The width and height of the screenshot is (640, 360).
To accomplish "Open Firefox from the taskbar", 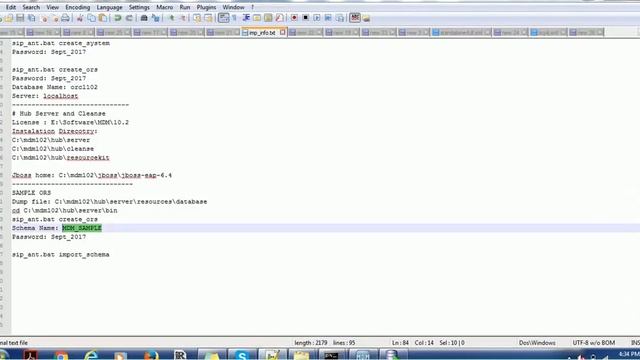I will (151, 356).
